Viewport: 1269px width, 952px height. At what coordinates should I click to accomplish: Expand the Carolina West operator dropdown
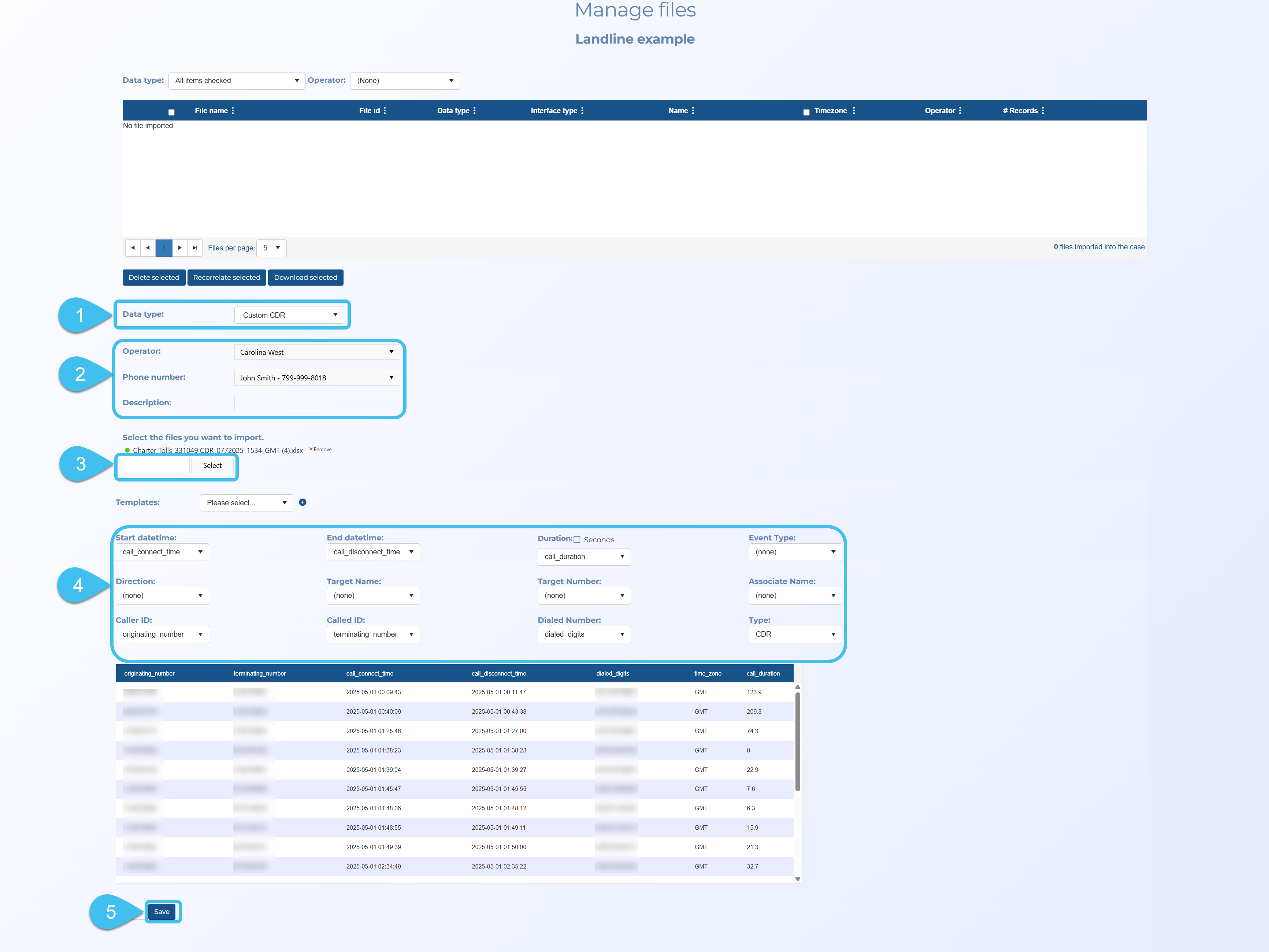(x=316, y=352)
